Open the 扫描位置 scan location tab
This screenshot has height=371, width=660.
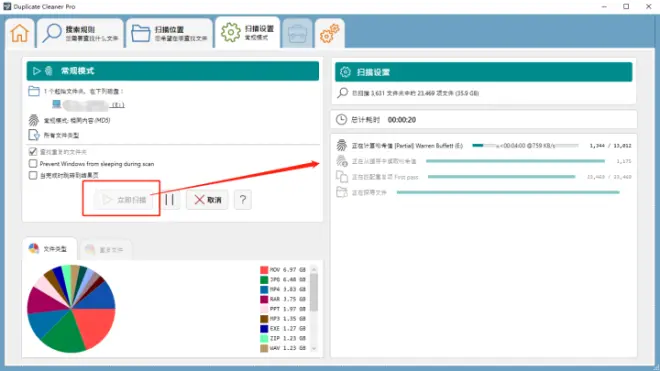(170, 33)
